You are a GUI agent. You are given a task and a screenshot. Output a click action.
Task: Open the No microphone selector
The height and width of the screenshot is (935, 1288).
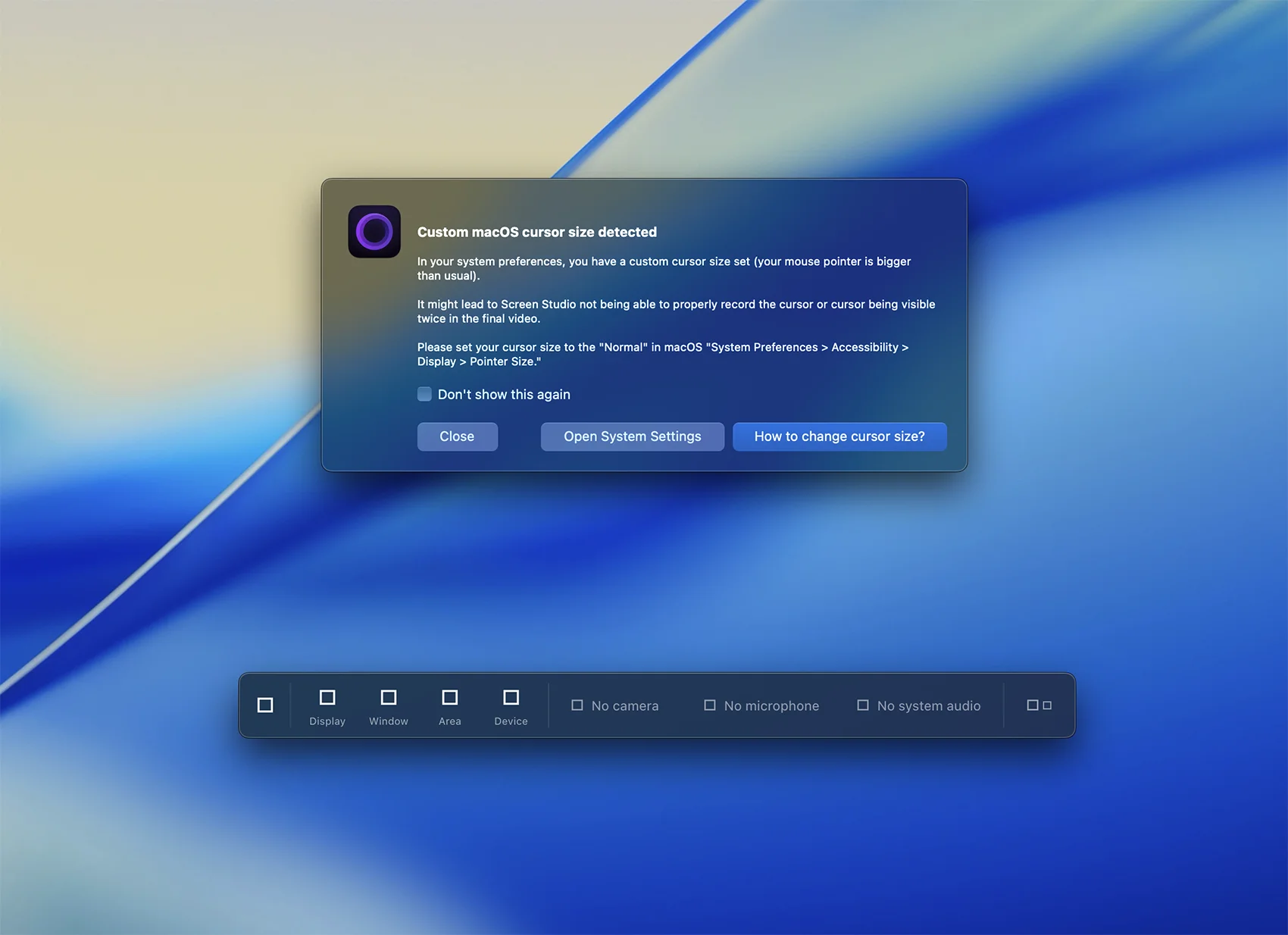pyautogui.click(x=771, y=706)
